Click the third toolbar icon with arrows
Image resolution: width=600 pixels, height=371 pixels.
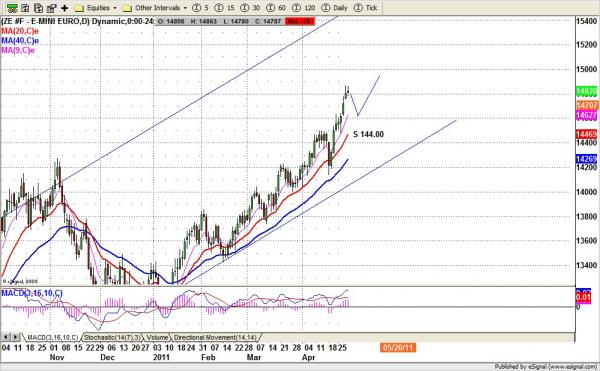click(38, 8)
